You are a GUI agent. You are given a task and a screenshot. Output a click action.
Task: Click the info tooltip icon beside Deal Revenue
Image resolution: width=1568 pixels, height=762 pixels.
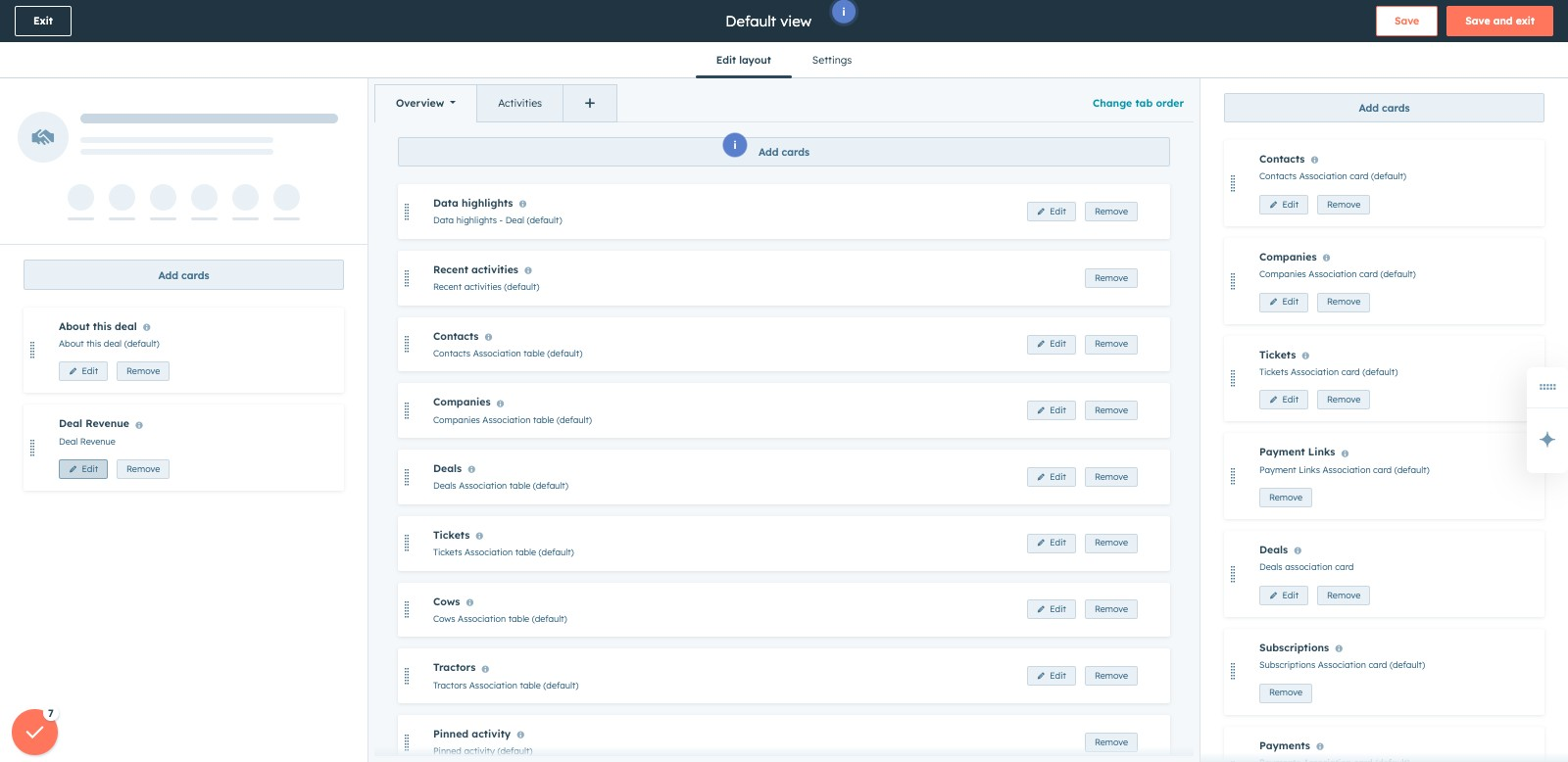(139, 425)
